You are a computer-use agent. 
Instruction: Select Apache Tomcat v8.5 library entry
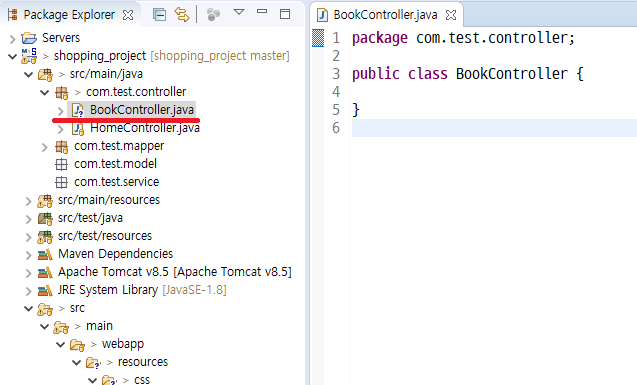point(175,272)
